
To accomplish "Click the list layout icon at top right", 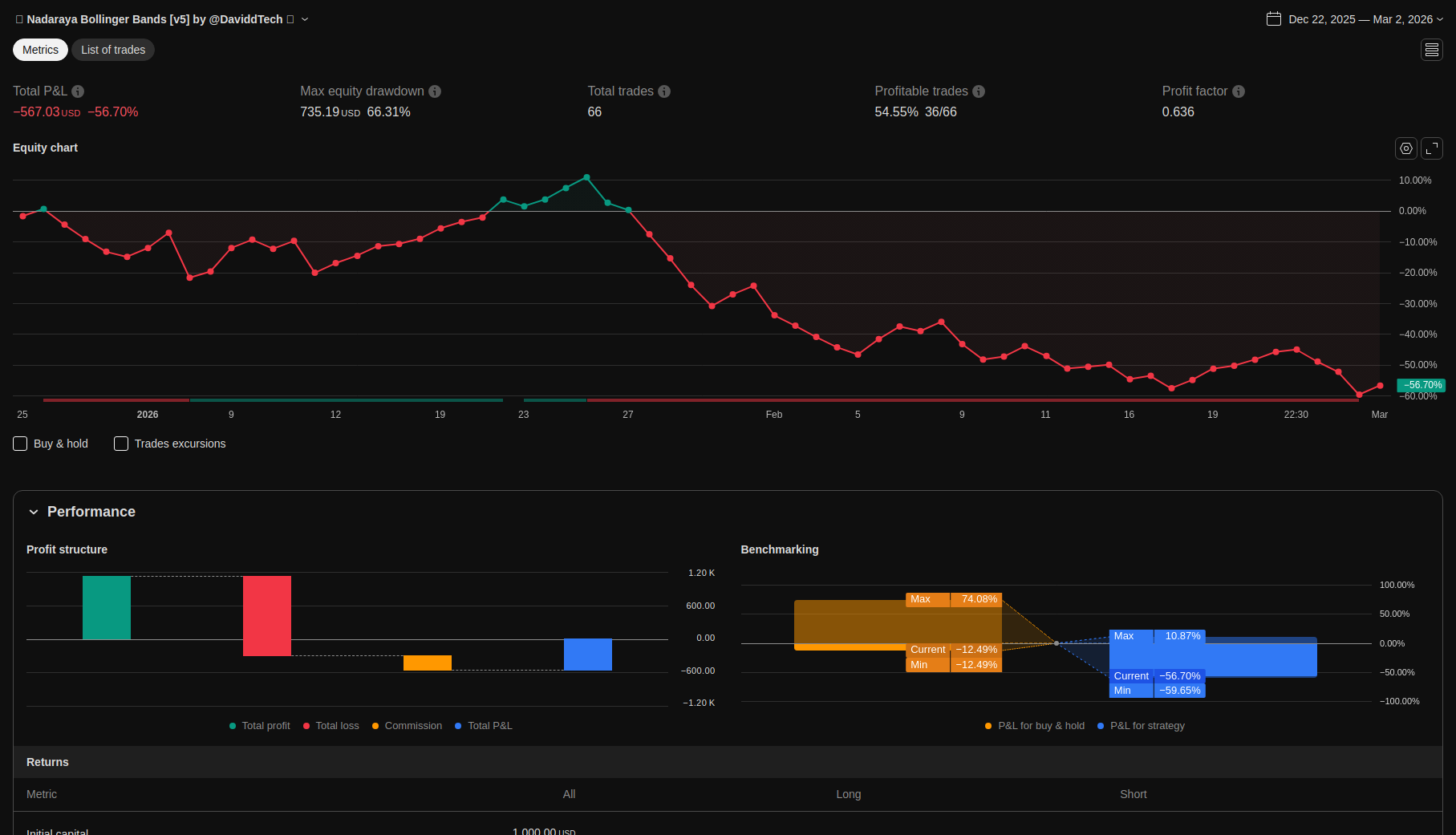I will (x=1432, y=50).
